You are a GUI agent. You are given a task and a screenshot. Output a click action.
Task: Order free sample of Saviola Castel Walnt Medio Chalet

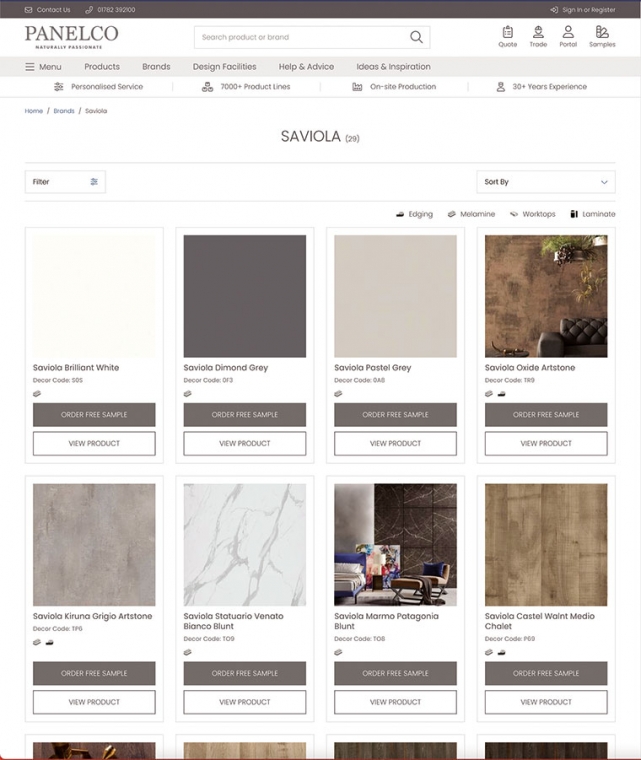coord(546,673)
